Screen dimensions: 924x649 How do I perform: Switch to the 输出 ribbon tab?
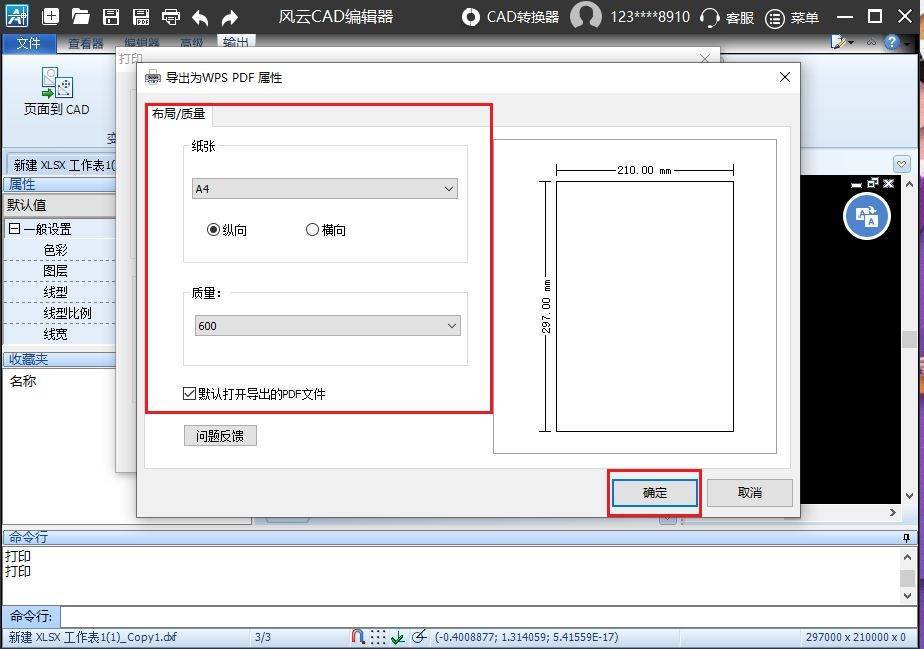click(236, 42)
